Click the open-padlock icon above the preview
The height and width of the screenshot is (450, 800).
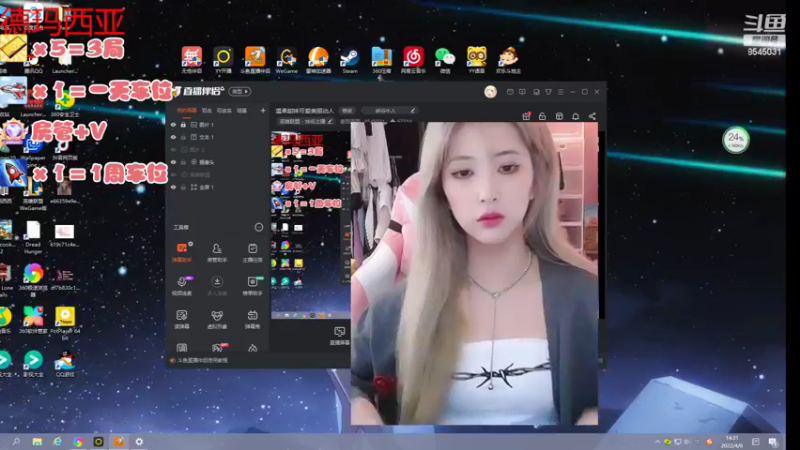542,116
